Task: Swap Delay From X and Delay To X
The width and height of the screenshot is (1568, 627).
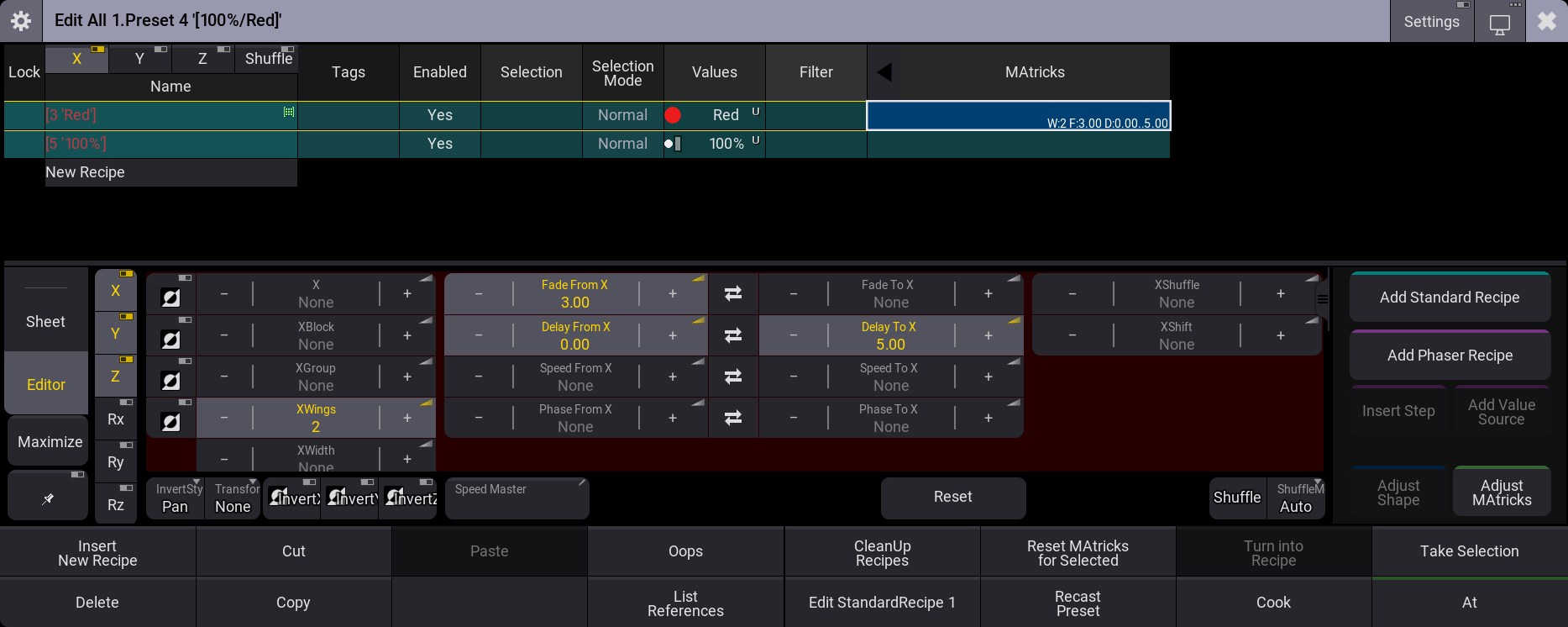Action: 733,335
